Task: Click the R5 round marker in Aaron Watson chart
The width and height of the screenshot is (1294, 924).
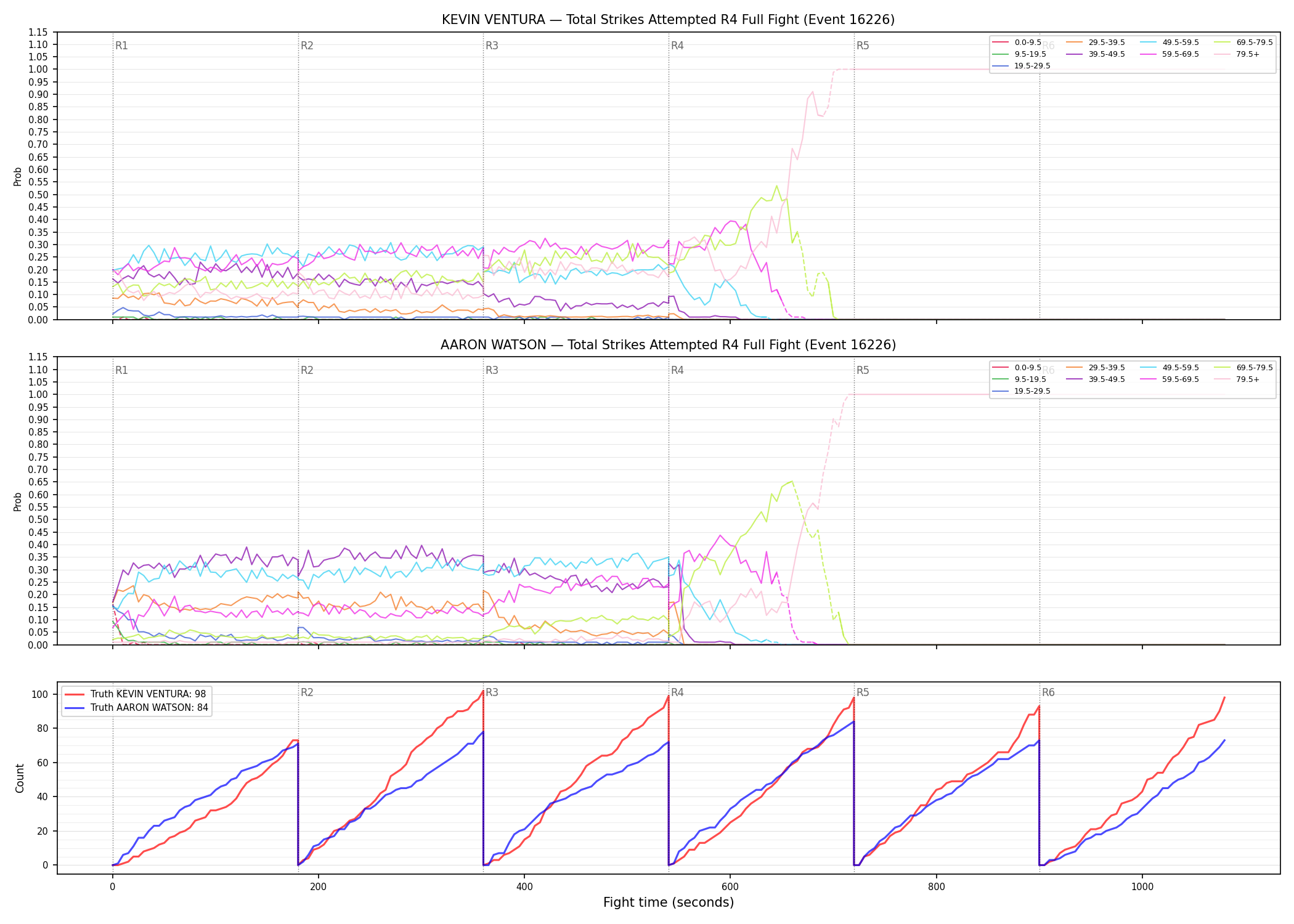Action: [863, 371]
